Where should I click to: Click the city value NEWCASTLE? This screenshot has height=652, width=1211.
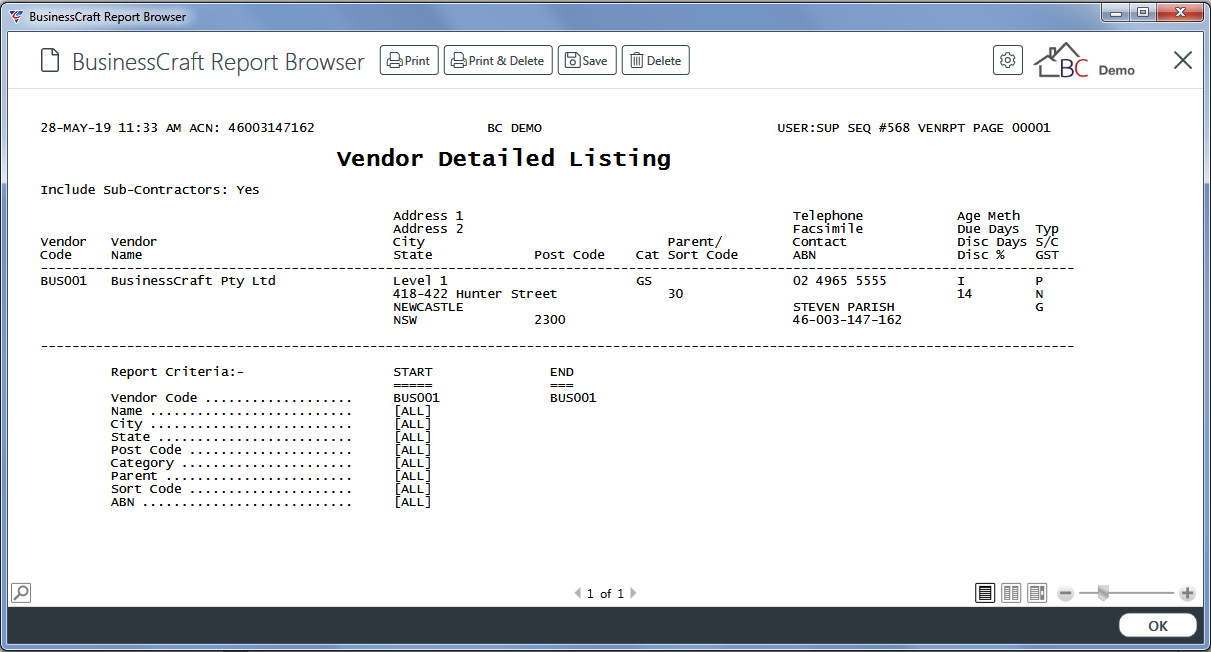tap(428, 307)
